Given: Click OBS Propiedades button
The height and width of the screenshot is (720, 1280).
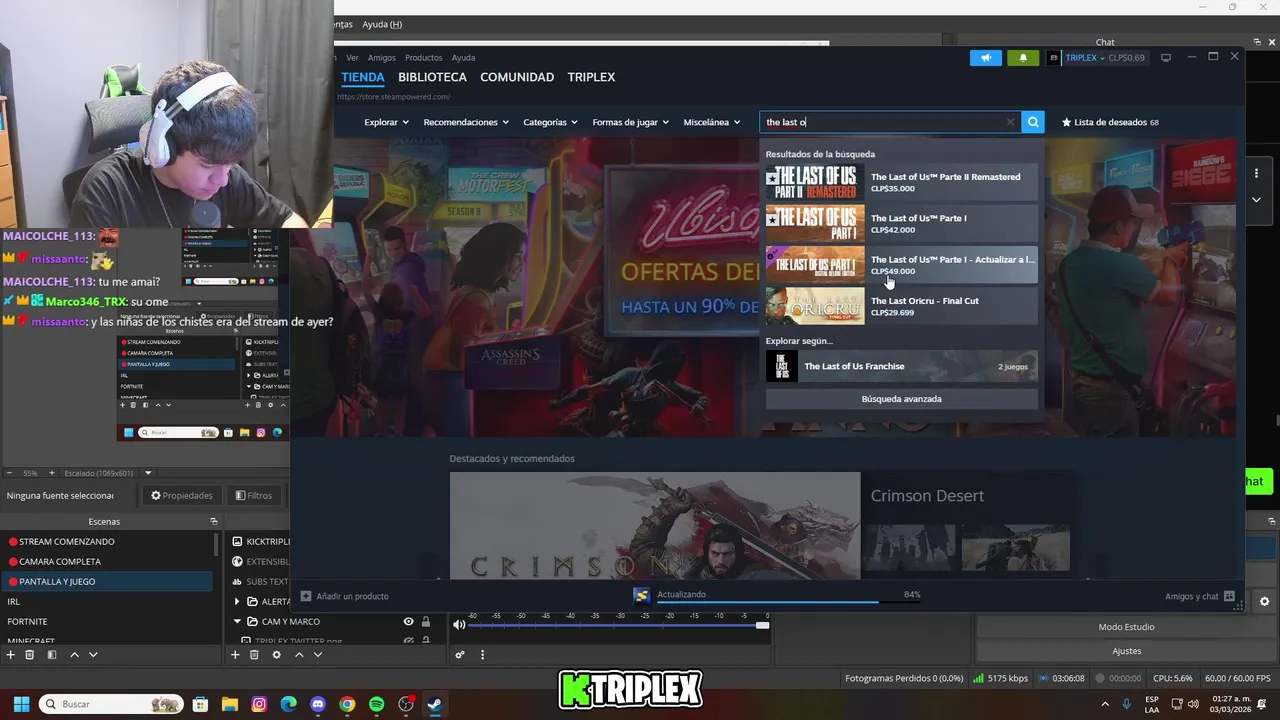Looking at the screenshot, I should coord(182,495).
